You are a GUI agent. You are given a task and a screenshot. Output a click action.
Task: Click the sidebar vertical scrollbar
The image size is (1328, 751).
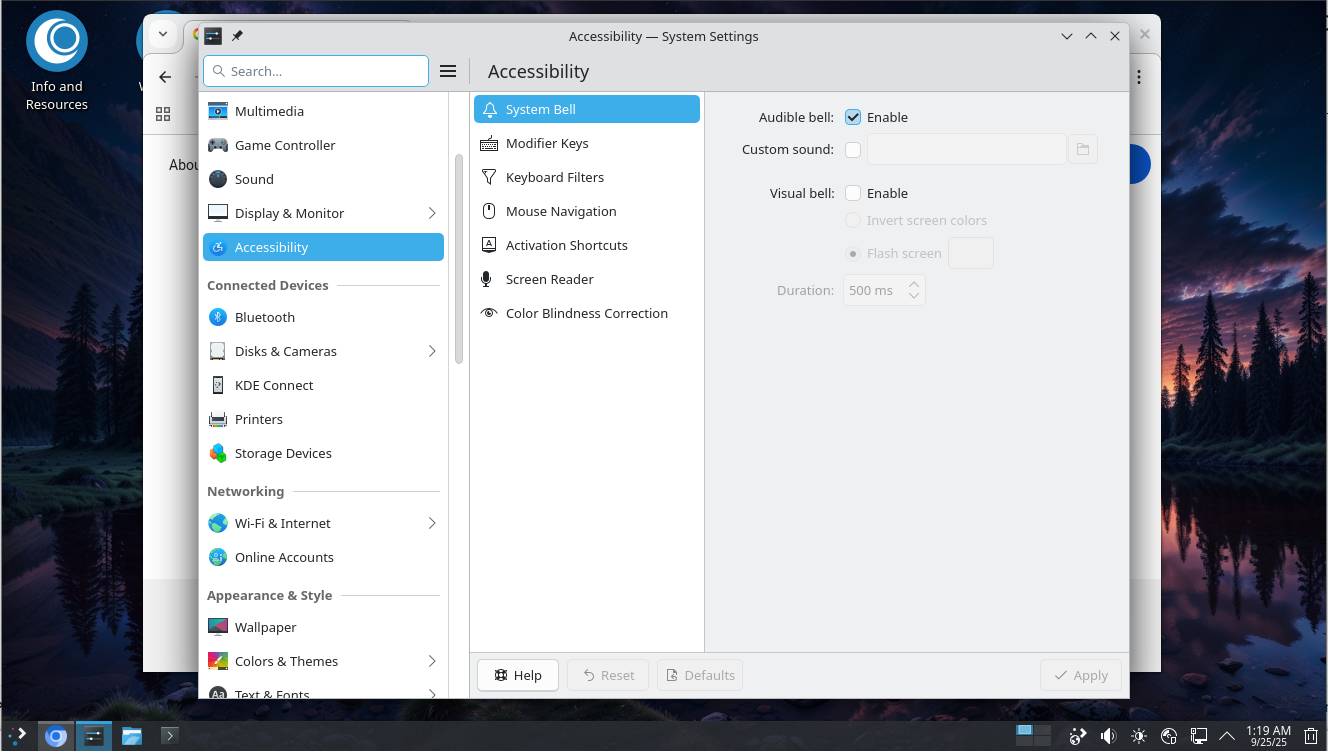point(459,260)
